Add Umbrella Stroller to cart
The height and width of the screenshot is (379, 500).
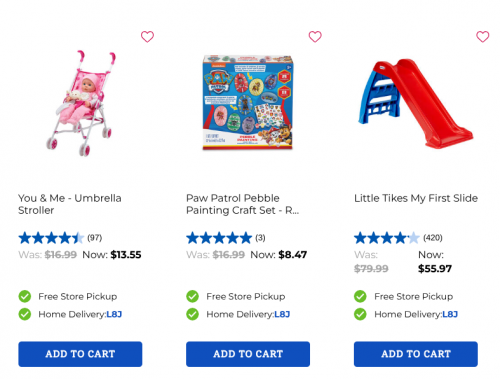[x=80, y=354]
